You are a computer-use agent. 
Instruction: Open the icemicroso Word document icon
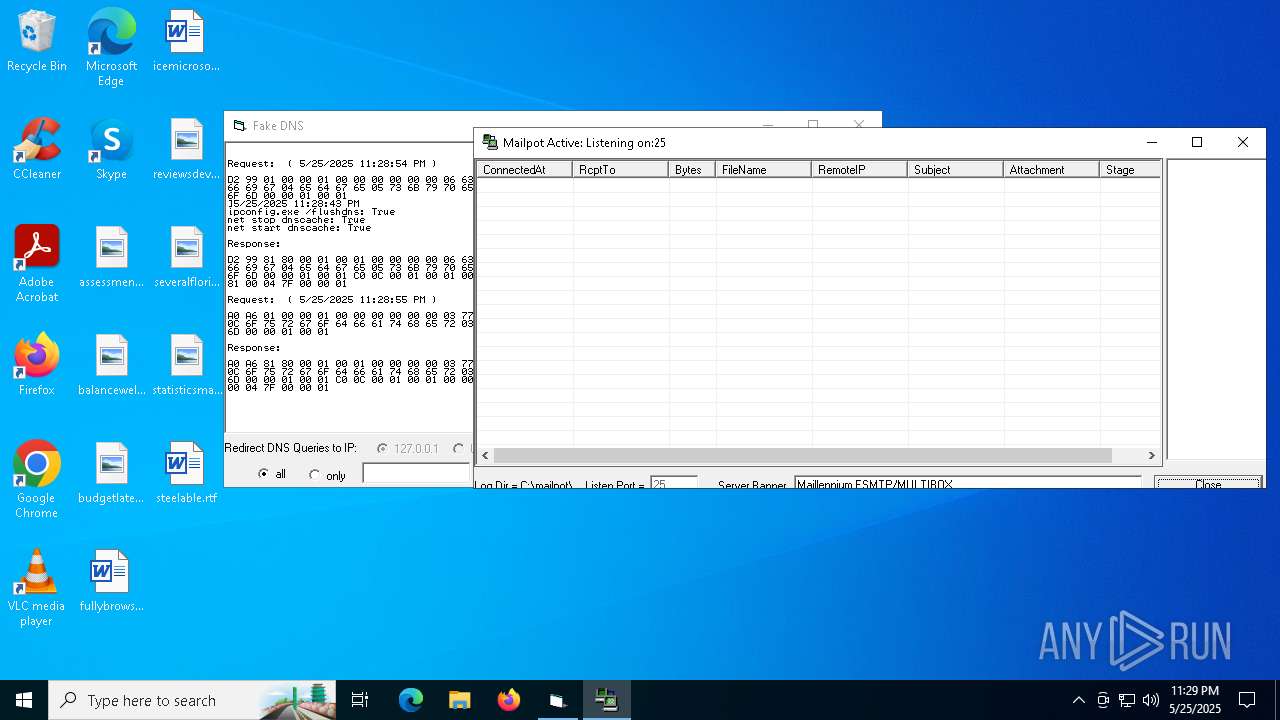[x=186, y=41]
